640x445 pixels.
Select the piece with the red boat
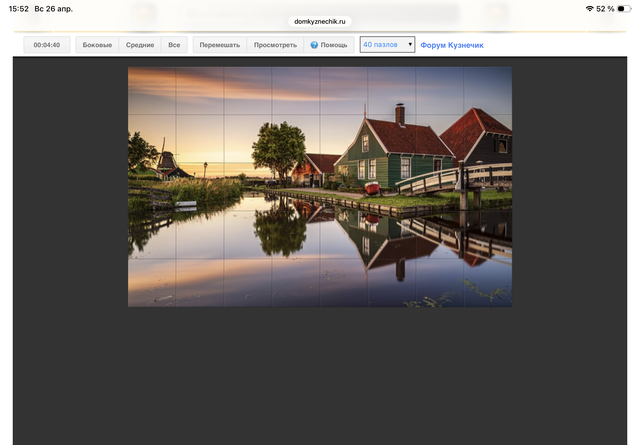372,187
